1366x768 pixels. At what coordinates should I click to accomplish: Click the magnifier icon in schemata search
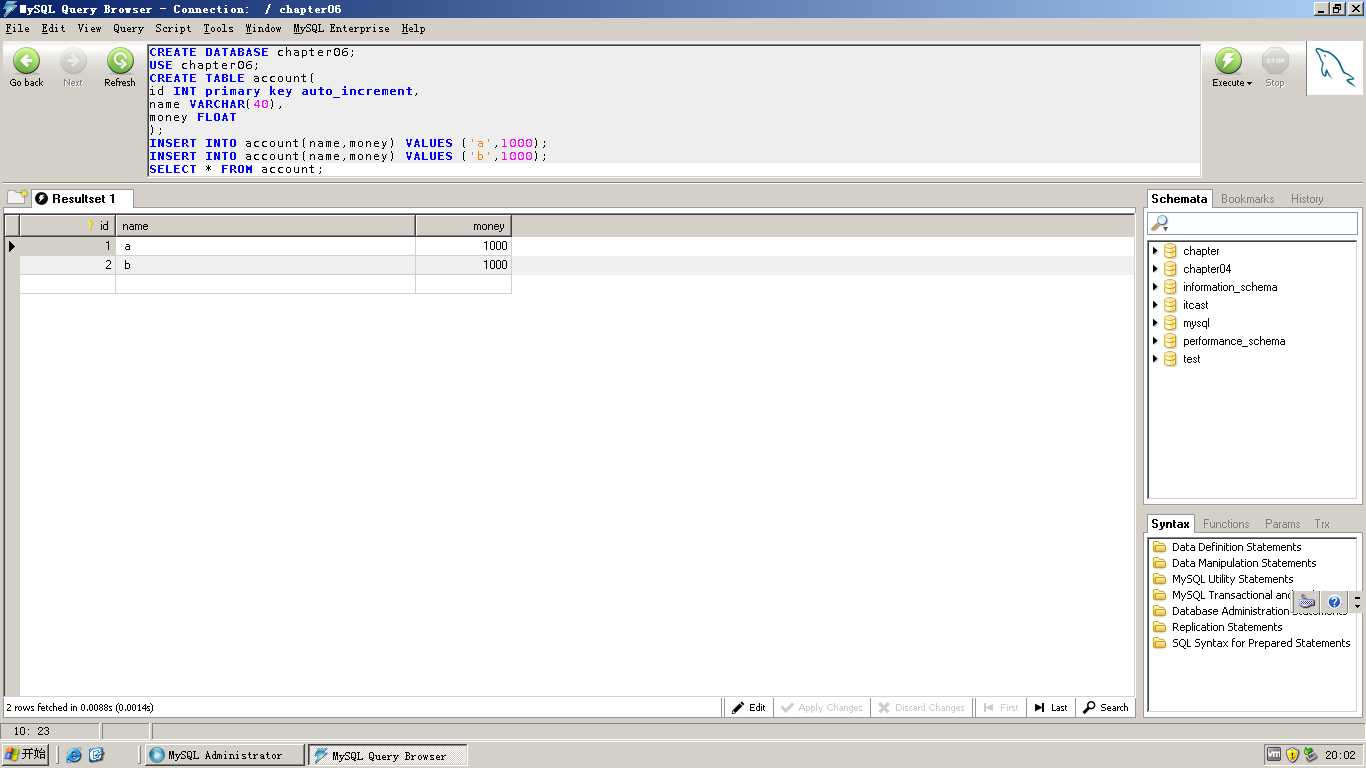pyautogui.click(x=1160, y=223)
